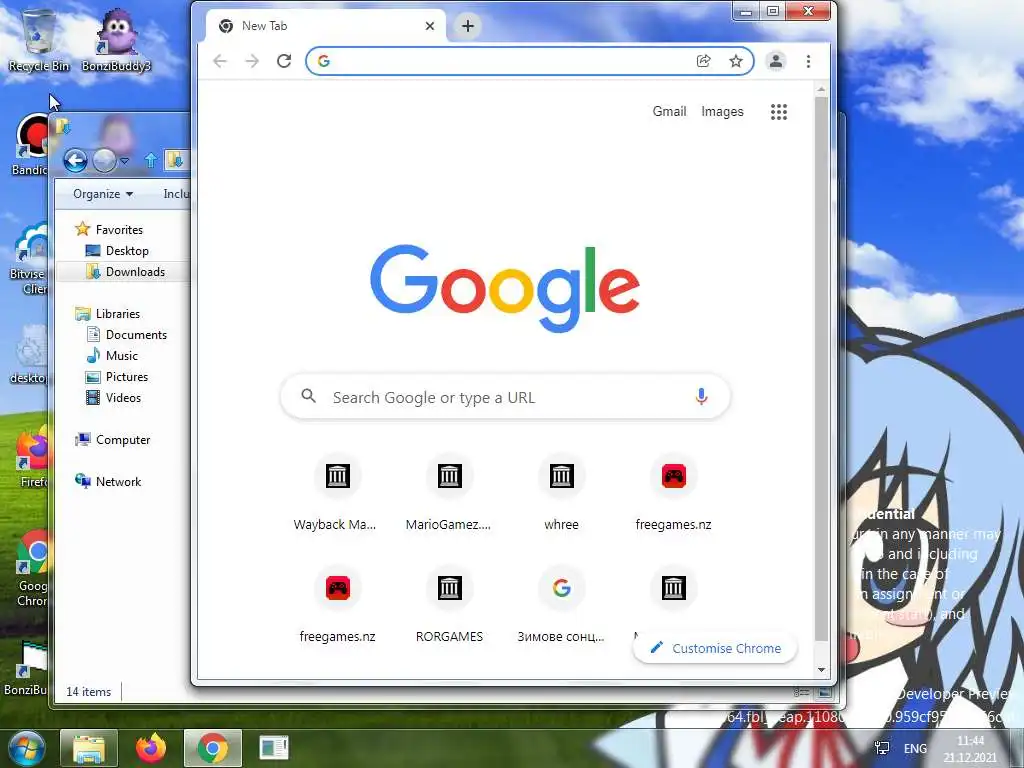Open the Wayback Ma... shortcut
Screen dimensions: 1024x768
pyautogui.click(x=337, y=494)
